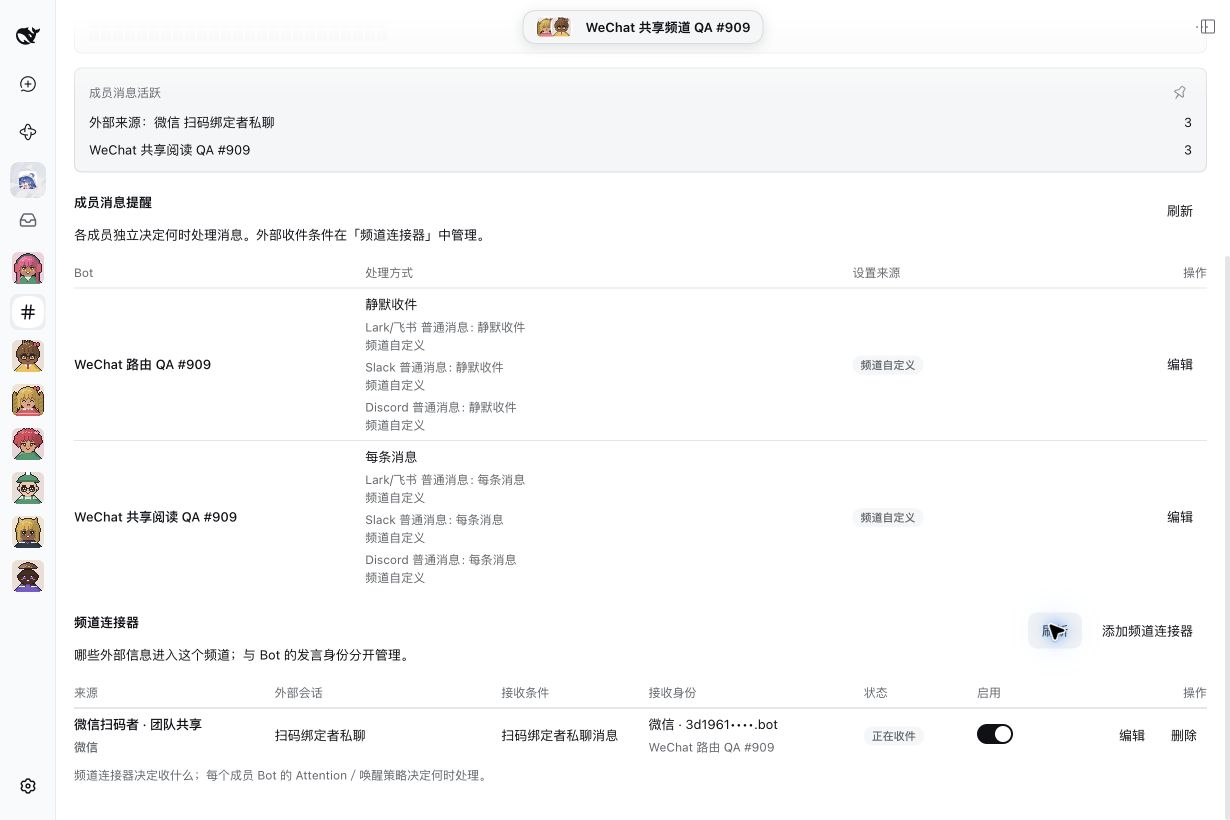The height and width of the screenshot is (820, 1230).
Task: Open the inbox tray icon
Action: point(28,220)
